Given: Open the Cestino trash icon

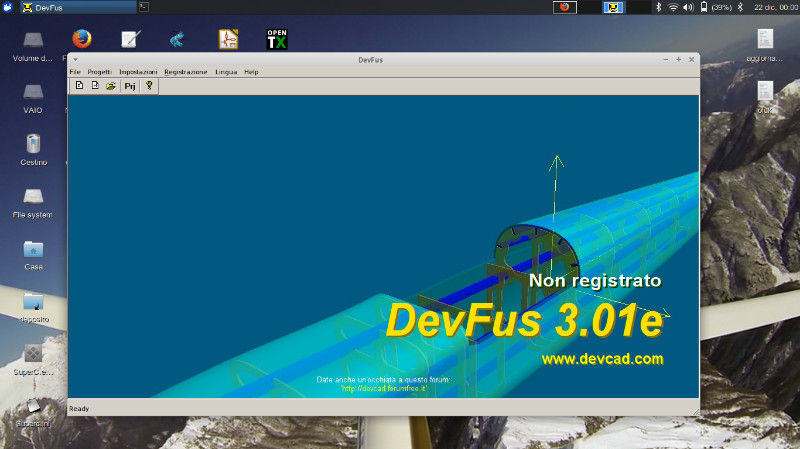Looking at the screenshot, I should tap(33, 144).
